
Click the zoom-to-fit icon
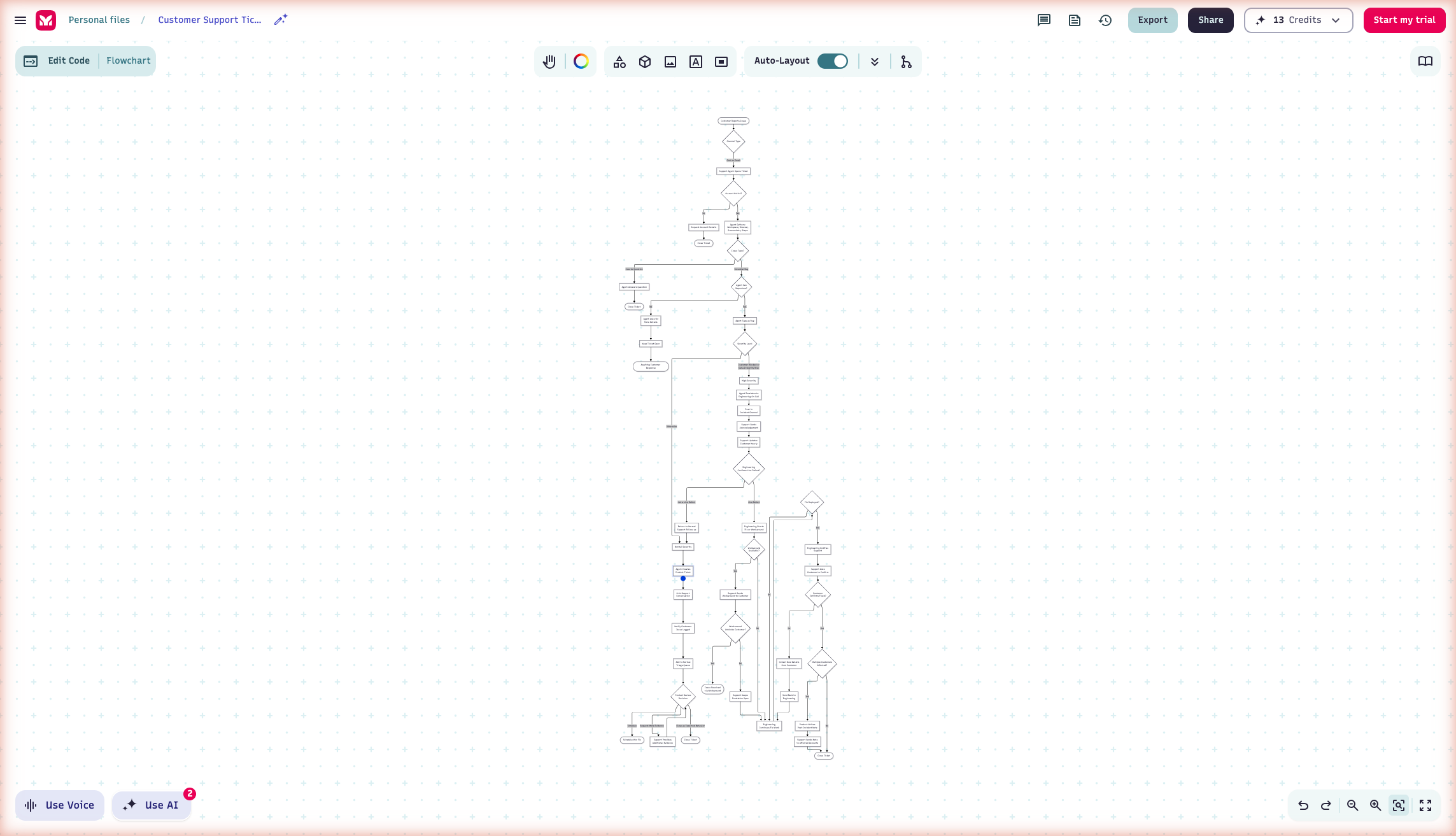(1399, 805)
